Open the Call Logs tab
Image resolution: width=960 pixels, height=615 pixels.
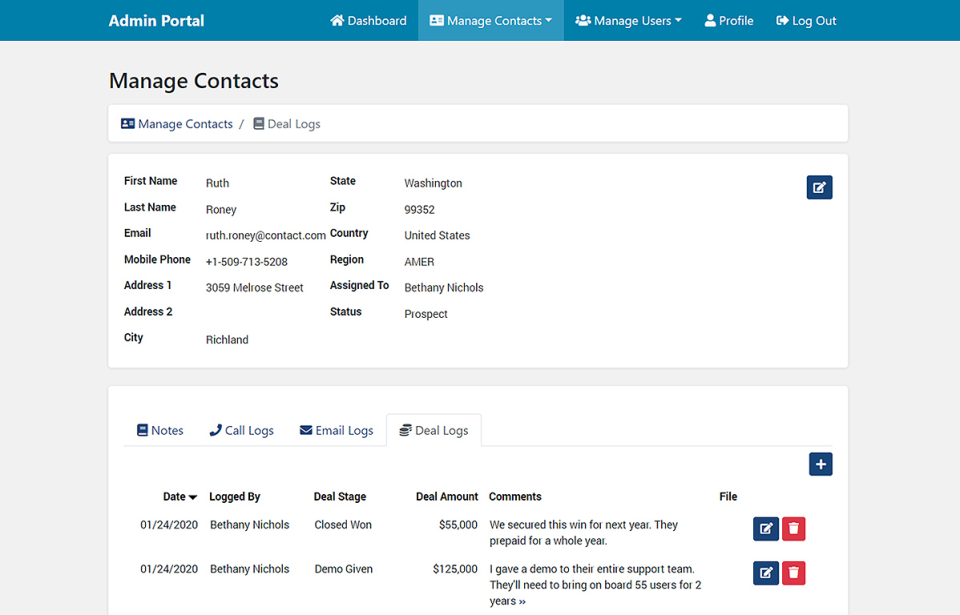click(241, 430)
